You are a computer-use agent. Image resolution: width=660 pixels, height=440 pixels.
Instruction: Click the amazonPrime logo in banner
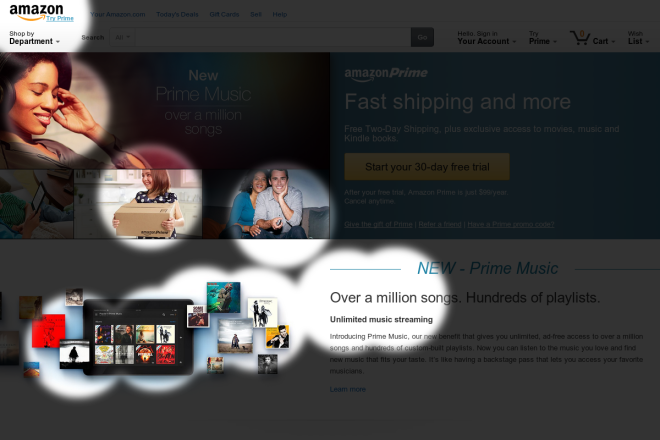pos(386,73)
